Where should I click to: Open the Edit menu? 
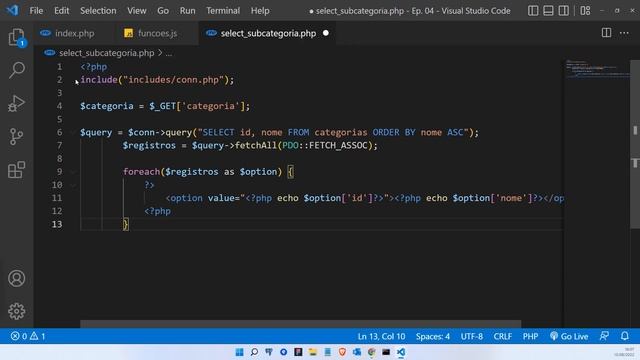(x=61, y=11)
